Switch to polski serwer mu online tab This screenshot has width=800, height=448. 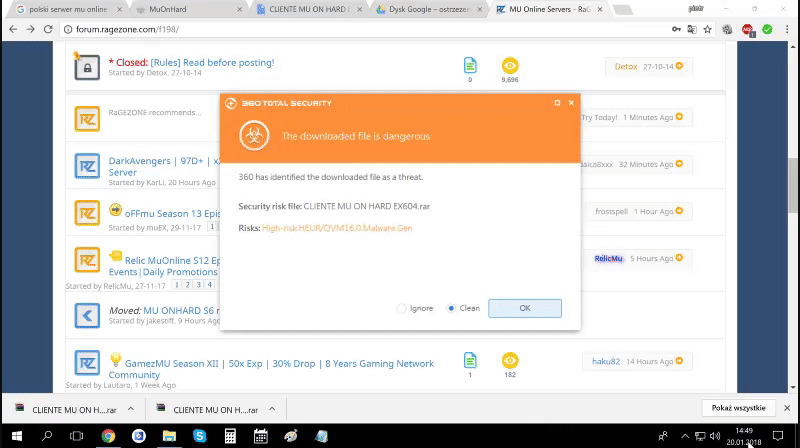68,9
